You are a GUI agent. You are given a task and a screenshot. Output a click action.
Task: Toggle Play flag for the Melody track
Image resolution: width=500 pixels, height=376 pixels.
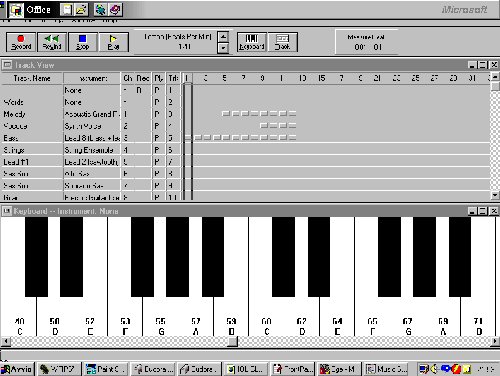point(157,114)
